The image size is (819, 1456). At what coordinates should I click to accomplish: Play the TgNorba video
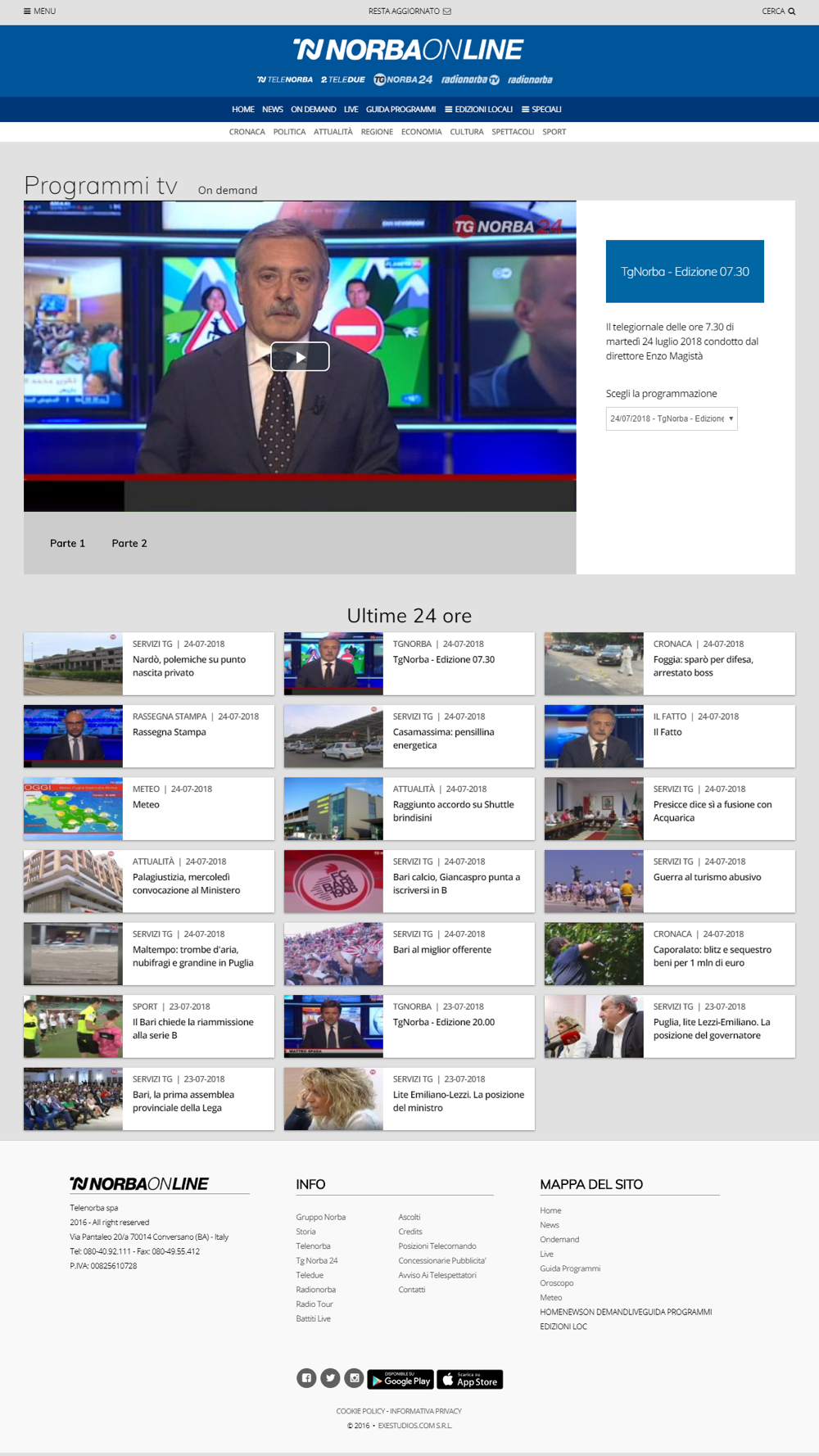(300, 357)
